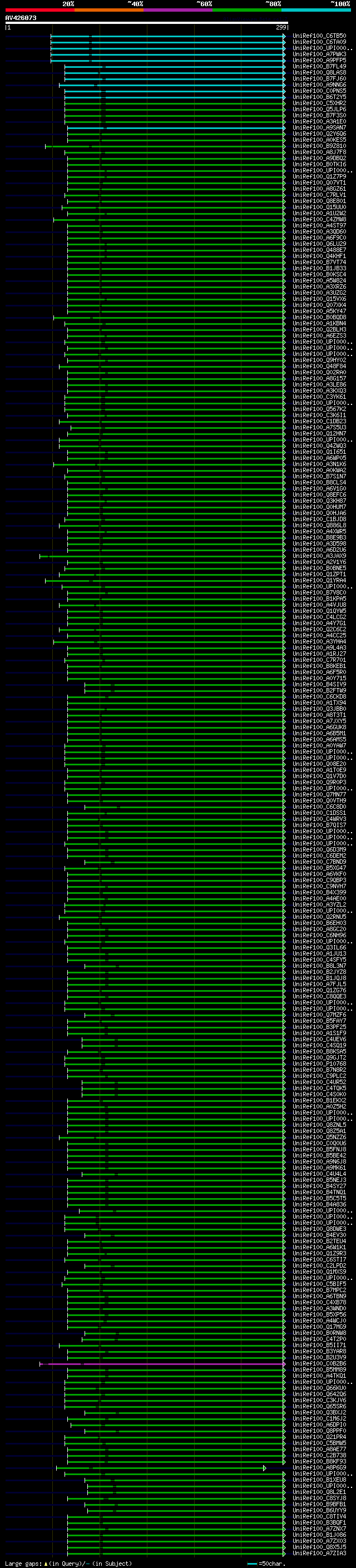Select hit label UniRef100_C3KJV6
This screenshot has width=356, height=1568.
[x=319, y=1400]
